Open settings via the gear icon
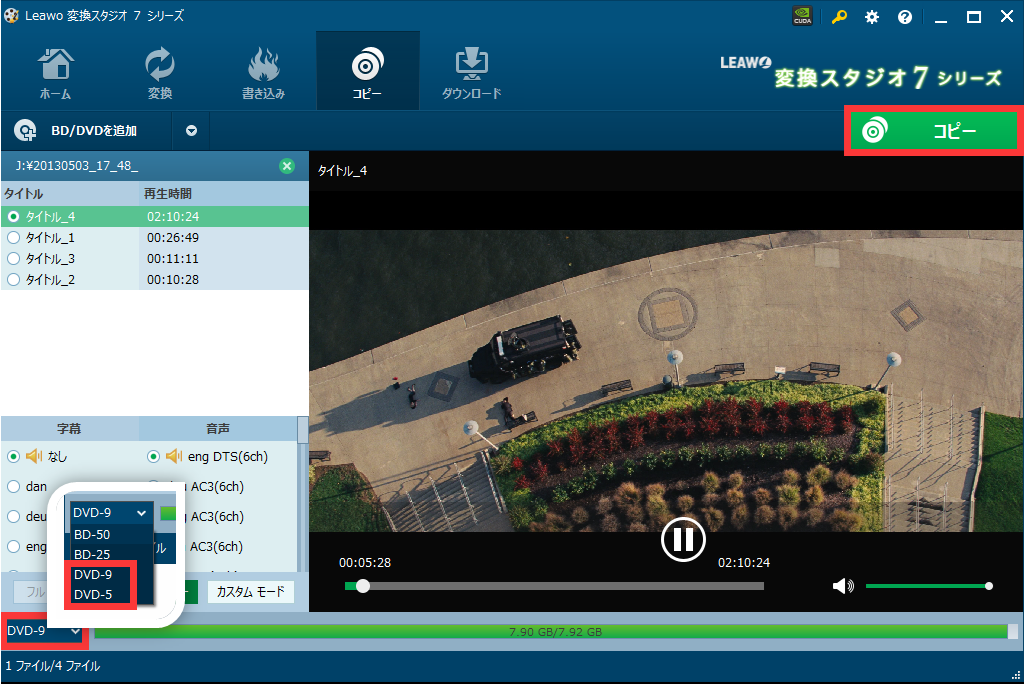 click(x=872, y=17)
